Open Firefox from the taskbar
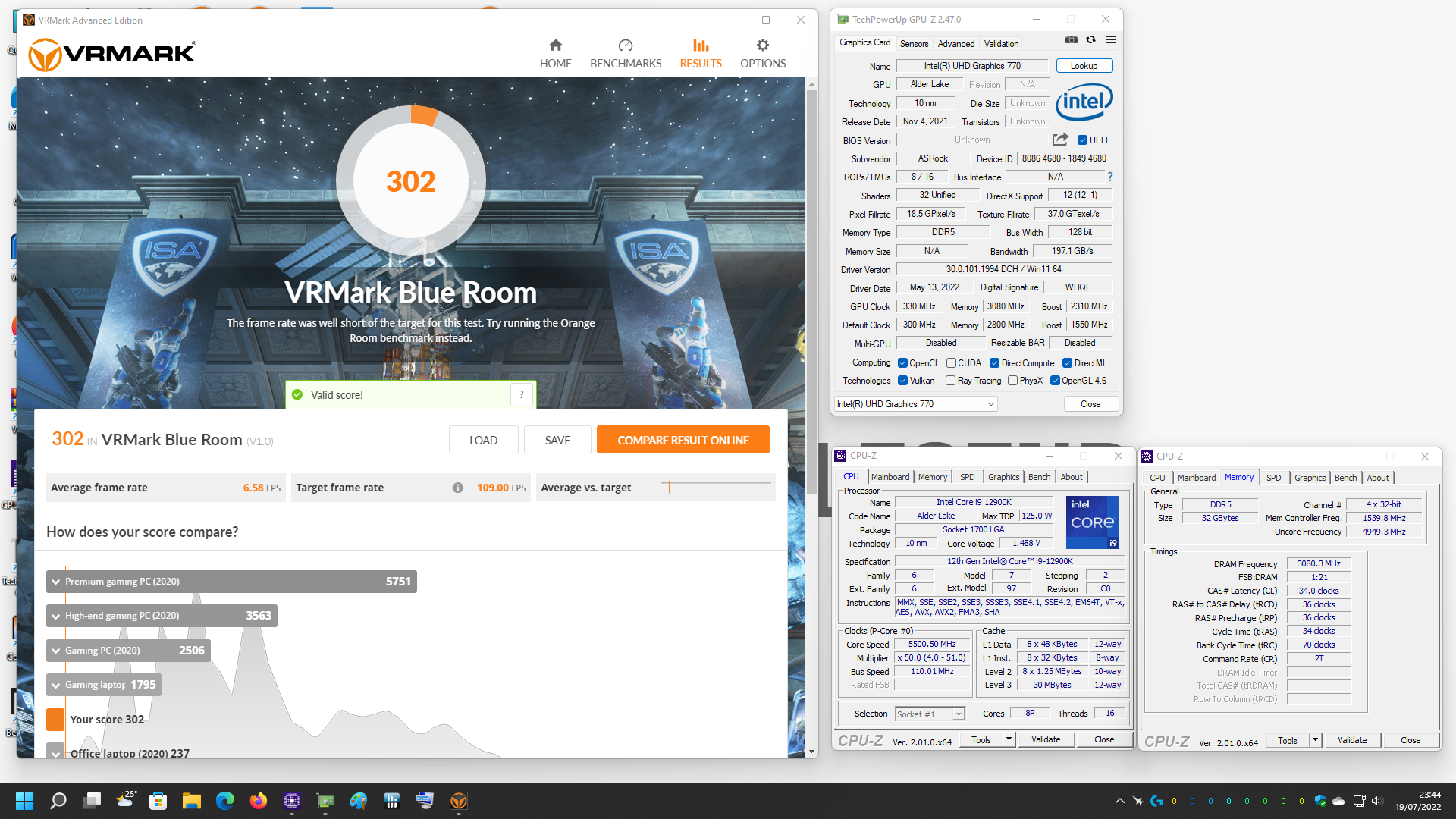 (x=259, y=801)
